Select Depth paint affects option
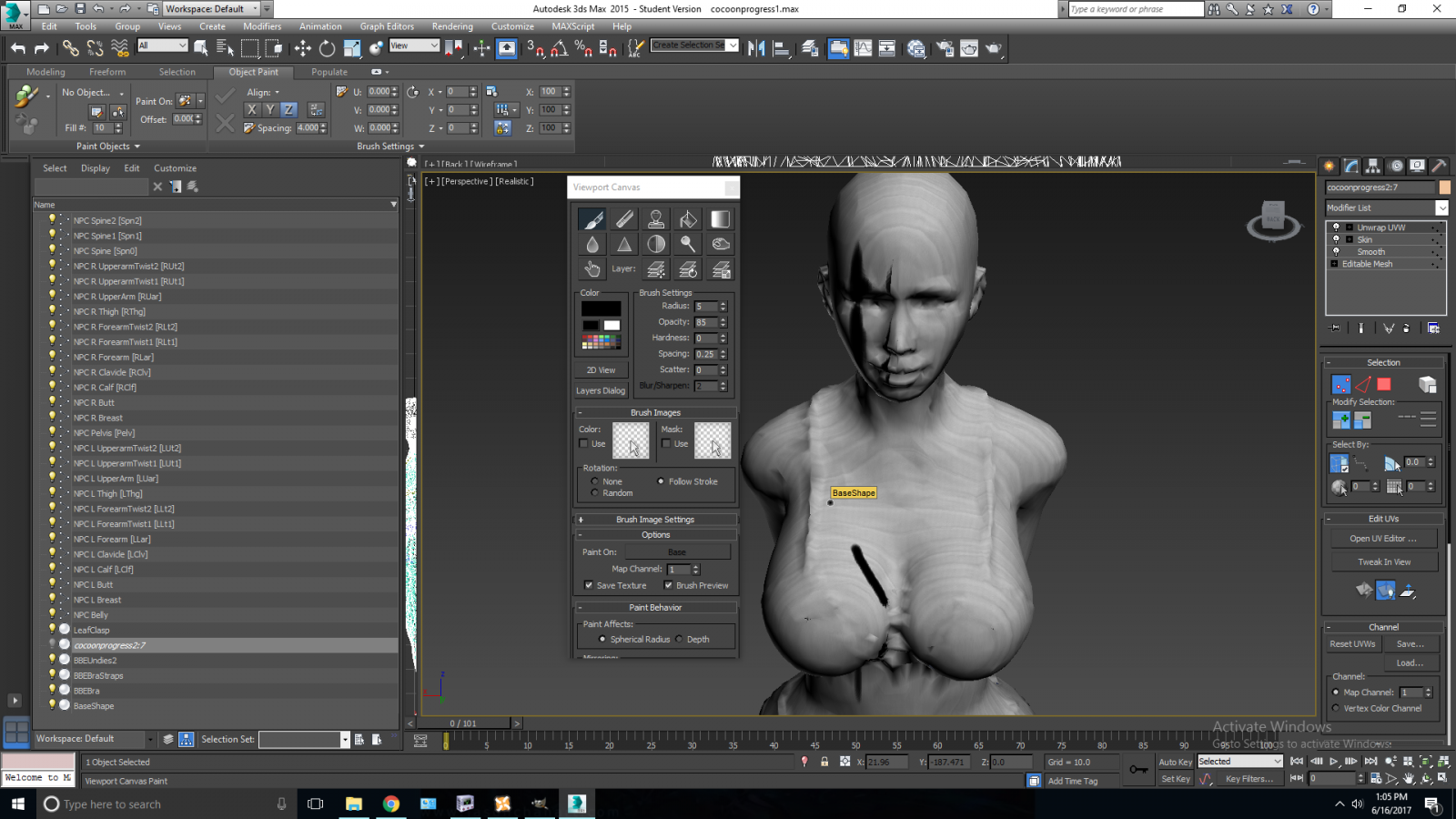 [680, 640]
